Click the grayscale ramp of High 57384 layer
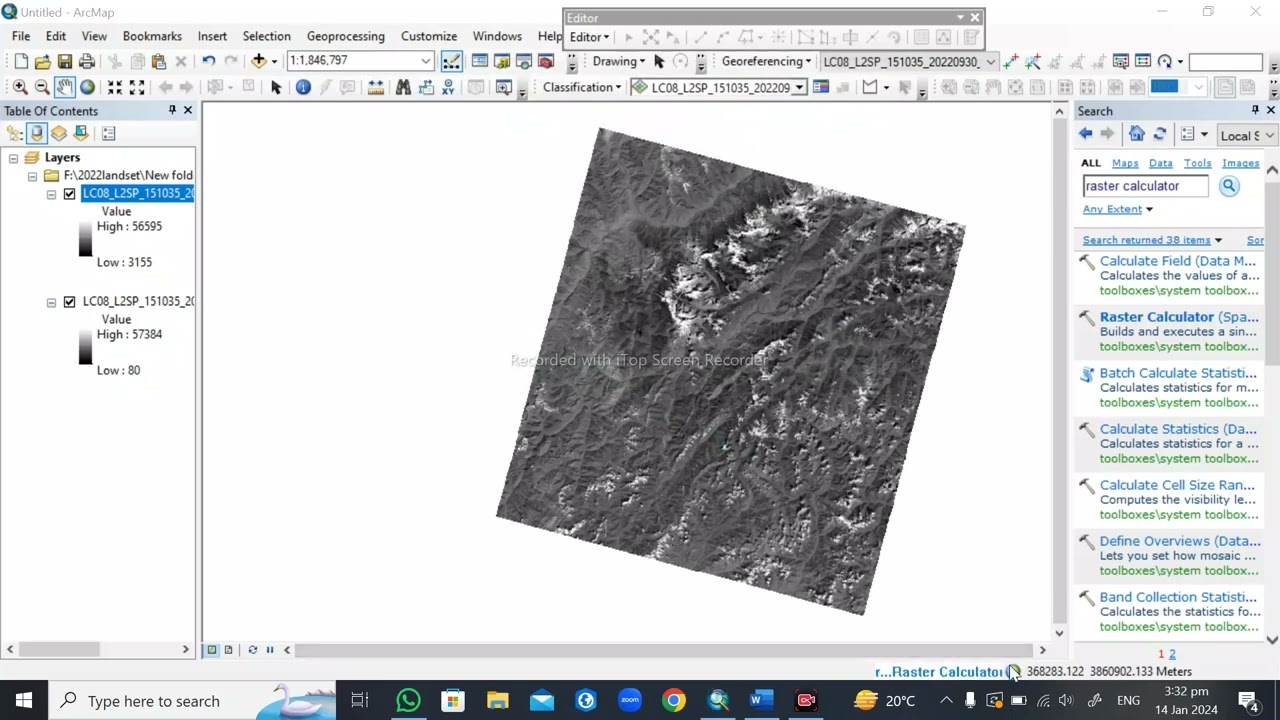The width and height of the screenshot is (1280, 720). 85,348
